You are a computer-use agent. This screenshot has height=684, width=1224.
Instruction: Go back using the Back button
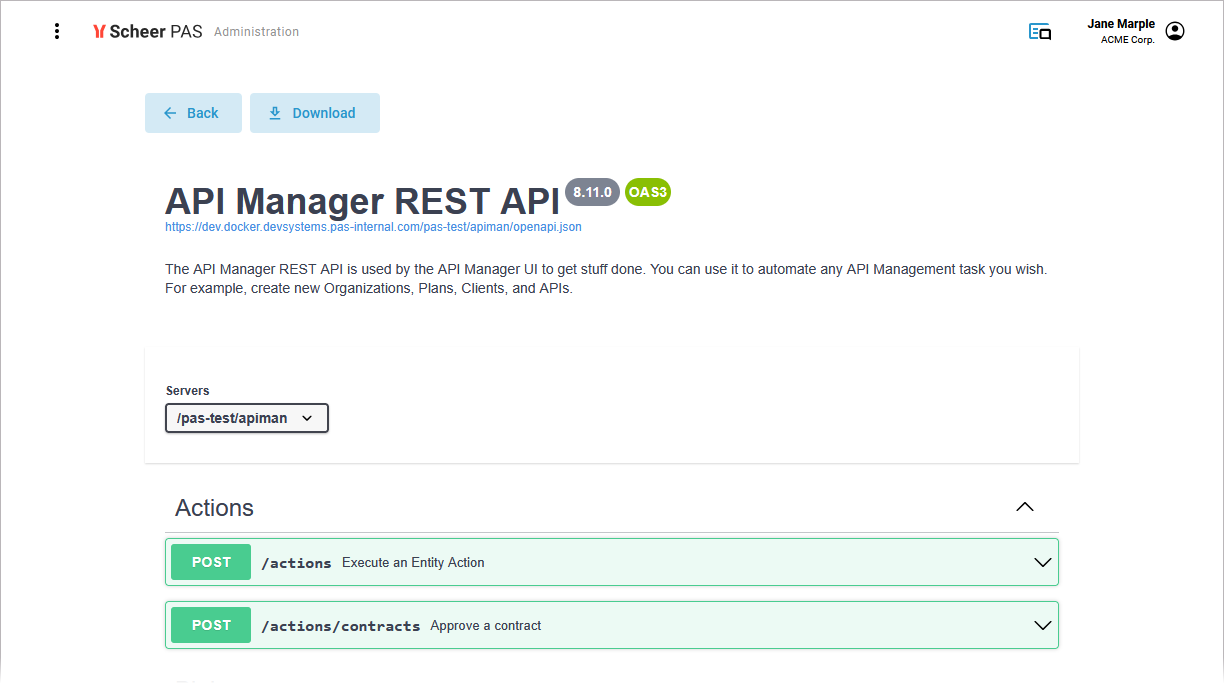pyautogui.click(x=193, y=113)
